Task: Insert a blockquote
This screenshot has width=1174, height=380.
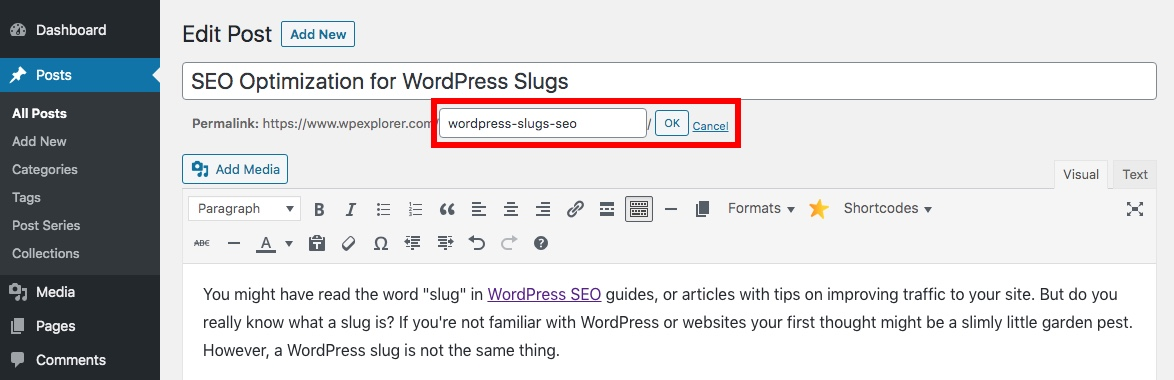Action: [447, 209]
